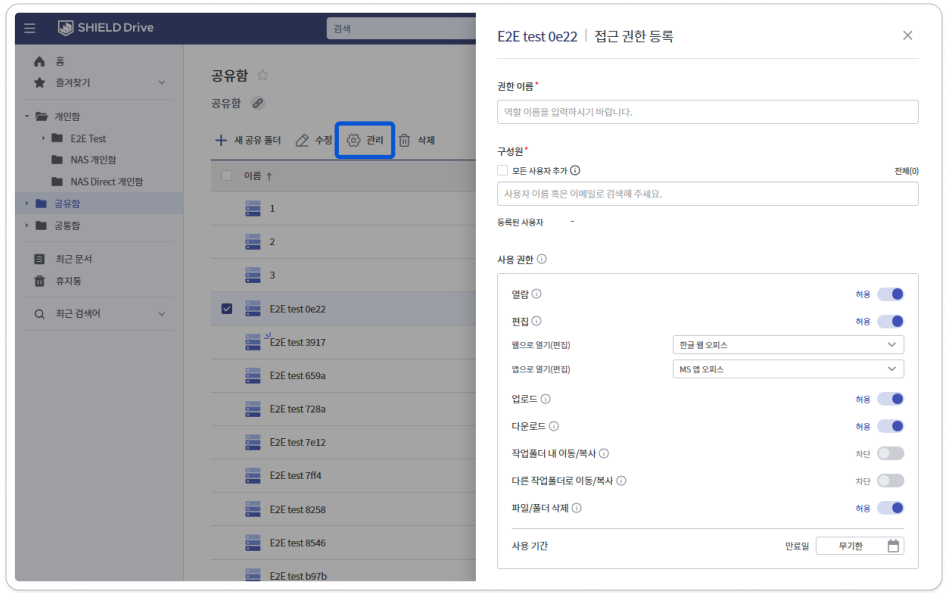Screen dimensions: 947x593
Task: Click the star icon next to 공유함 title
Action: tap(263, 75)
